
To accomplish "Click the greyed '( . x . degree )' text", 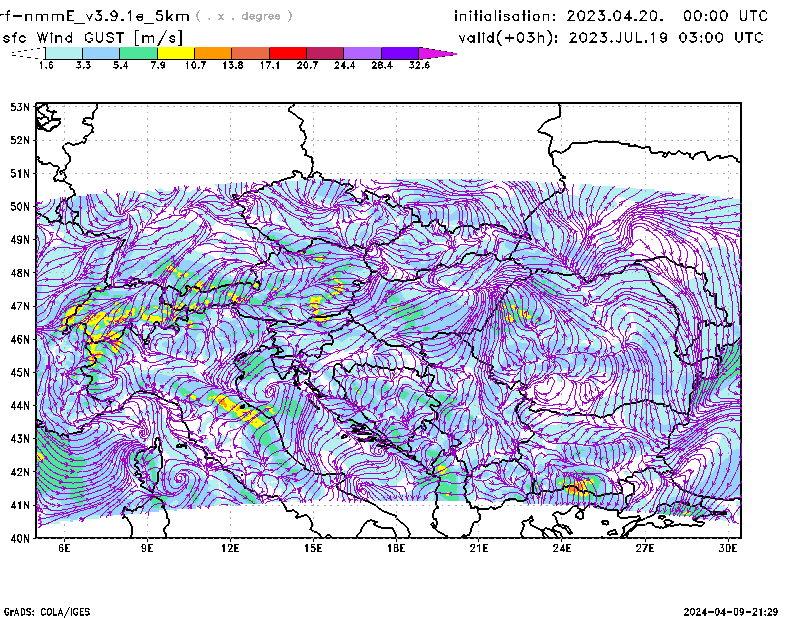I will [244, 16].
